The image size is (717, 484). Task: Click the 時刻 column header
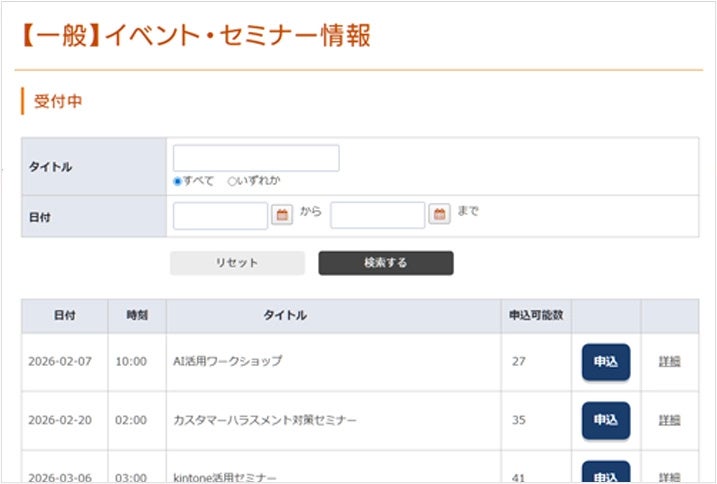pos(137,316)
